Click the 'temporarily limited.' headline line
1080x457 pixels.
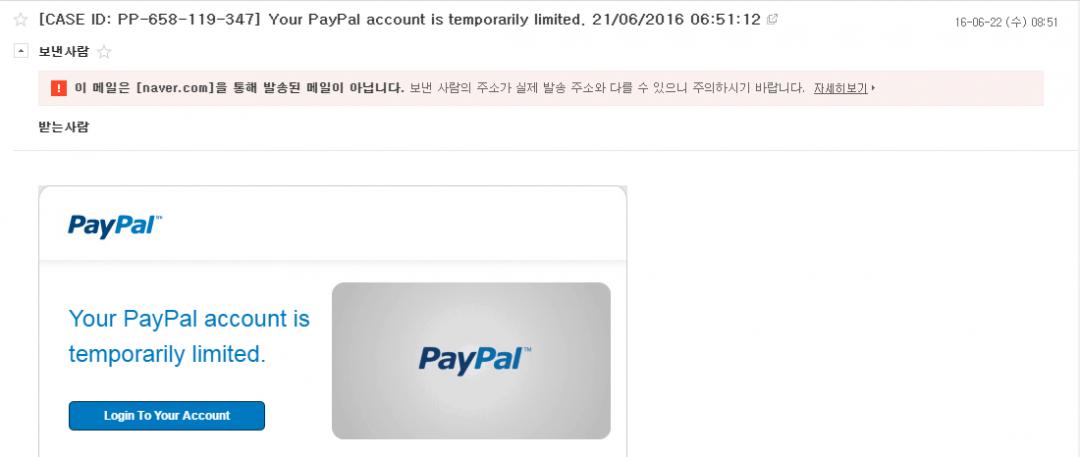click(167, 354)
